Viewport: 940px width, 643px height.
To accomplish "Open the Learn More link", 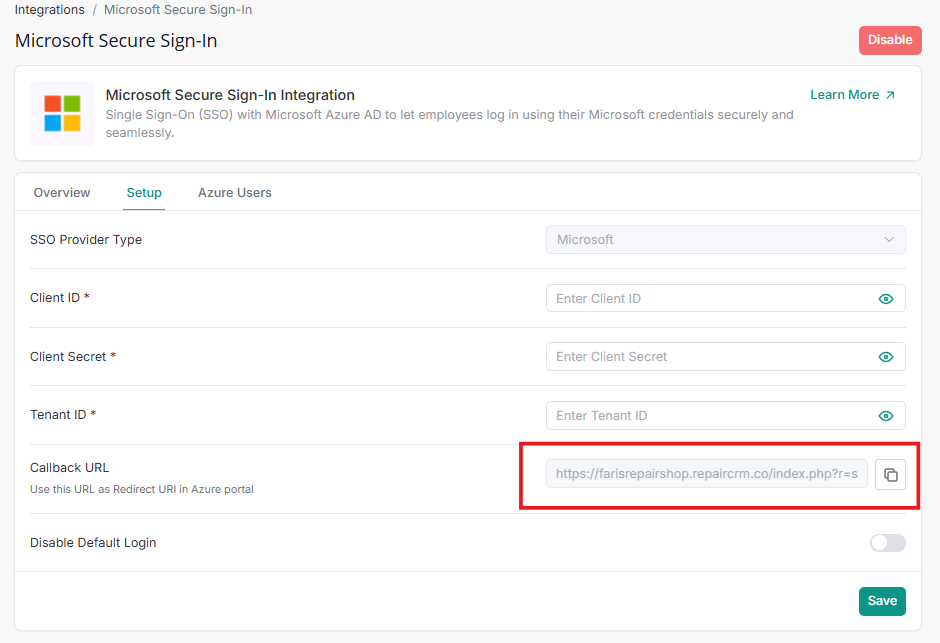I will pos(844,95).
